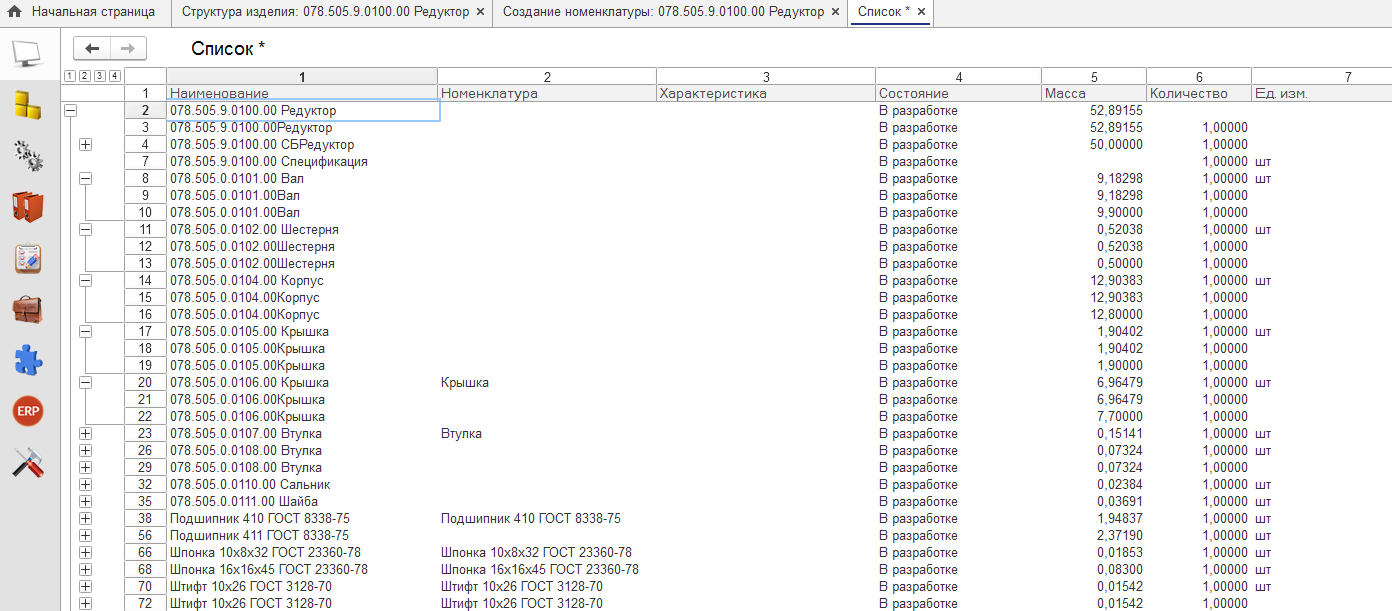Expand the Подшипник 410 ГОСТ 8338-75 row
1392x611 pixels.
coord(85,519)
